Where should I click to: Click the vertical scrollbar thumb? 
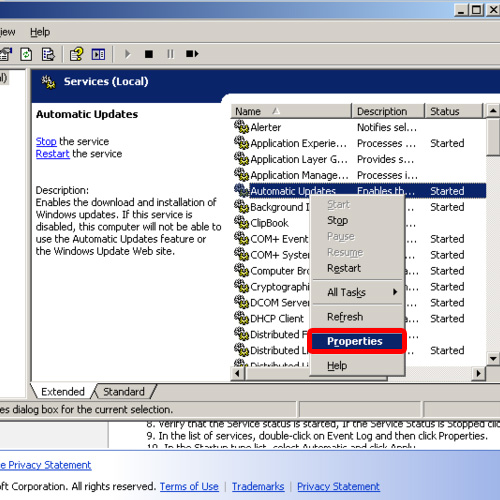click(493, 137)
